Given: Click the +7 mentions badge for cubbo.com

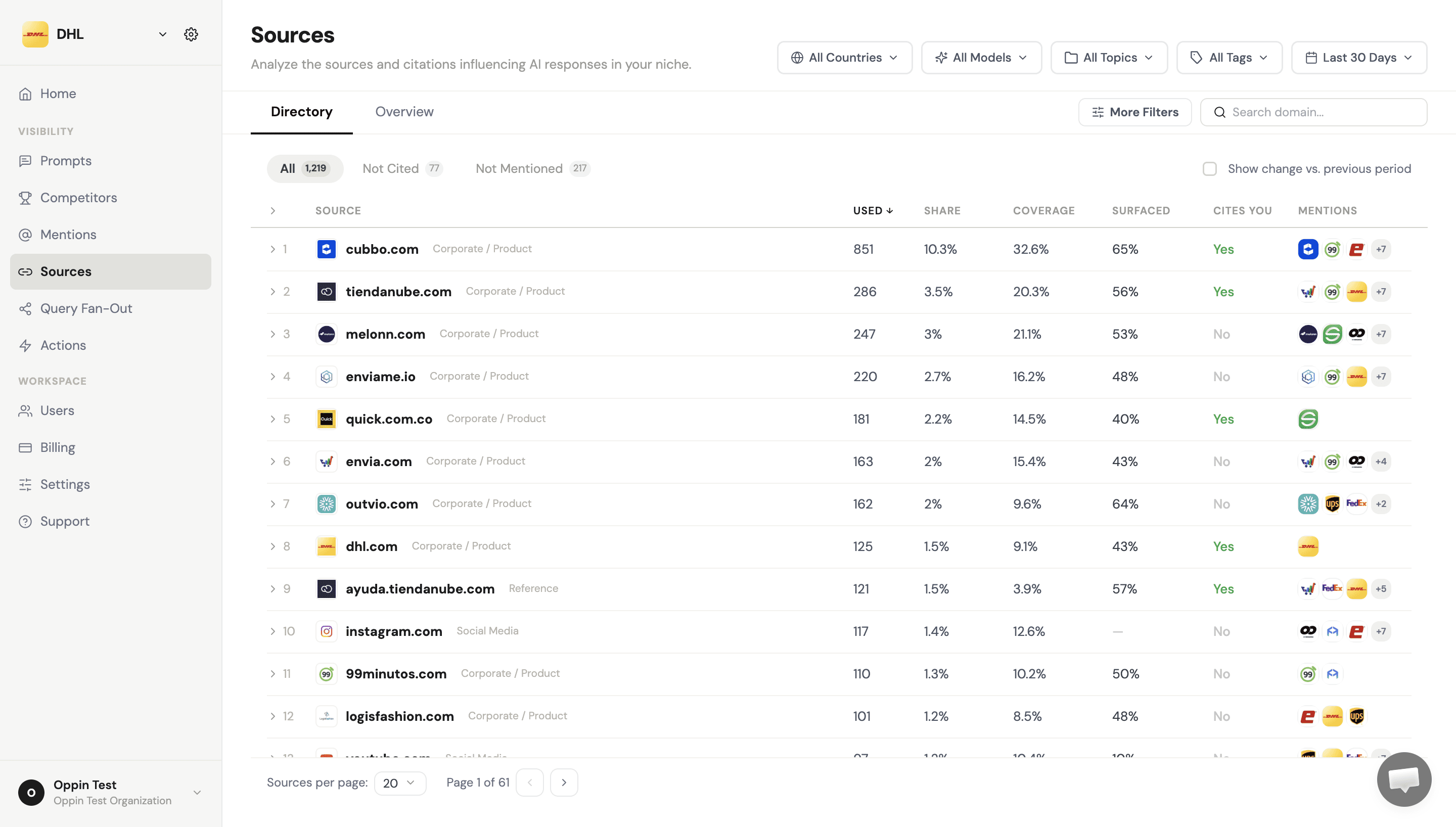Looking at the screenshot, I should [x=1381, y=249].
